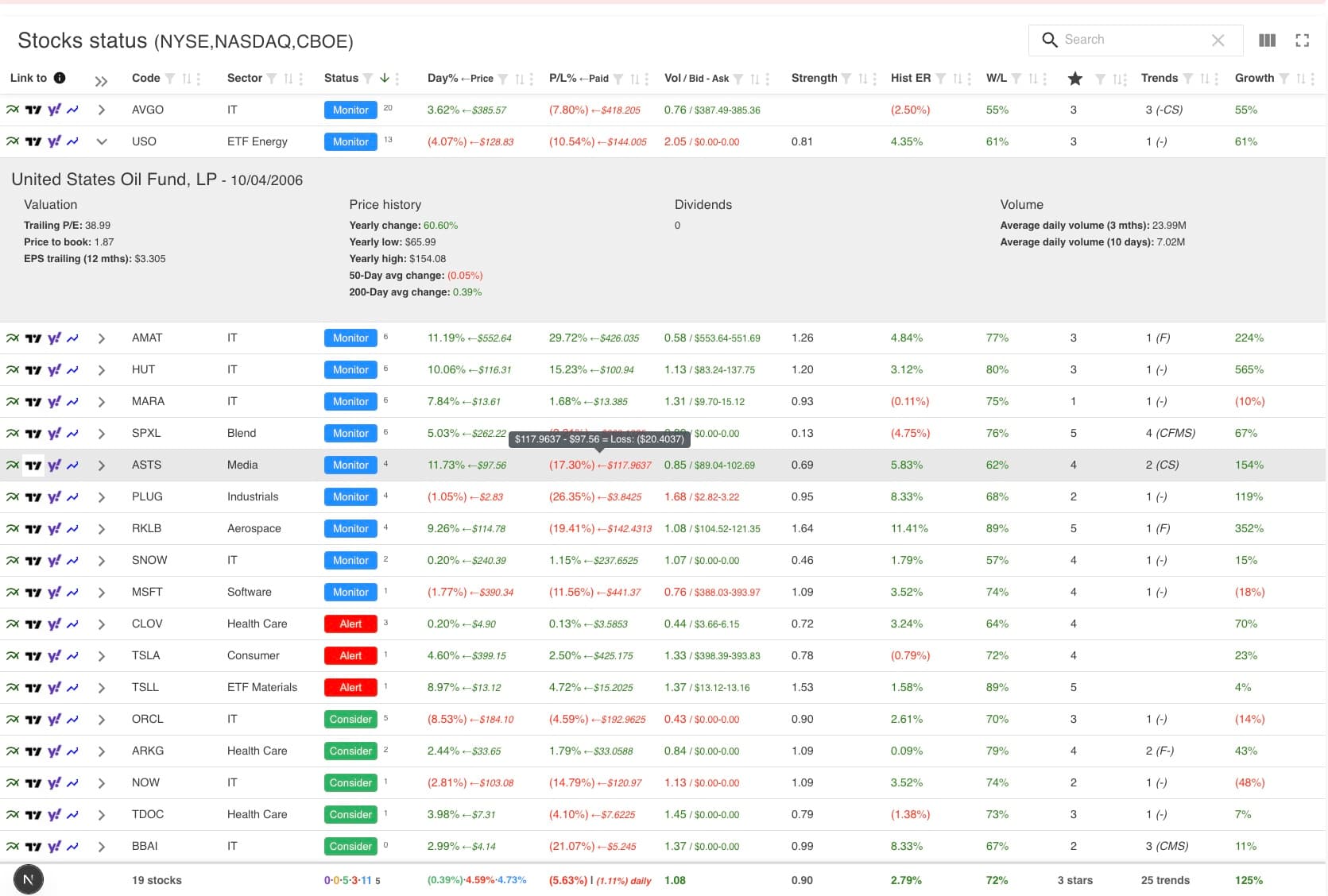
Task: Toggle sort on the Strength column
Action: [863, 79]
